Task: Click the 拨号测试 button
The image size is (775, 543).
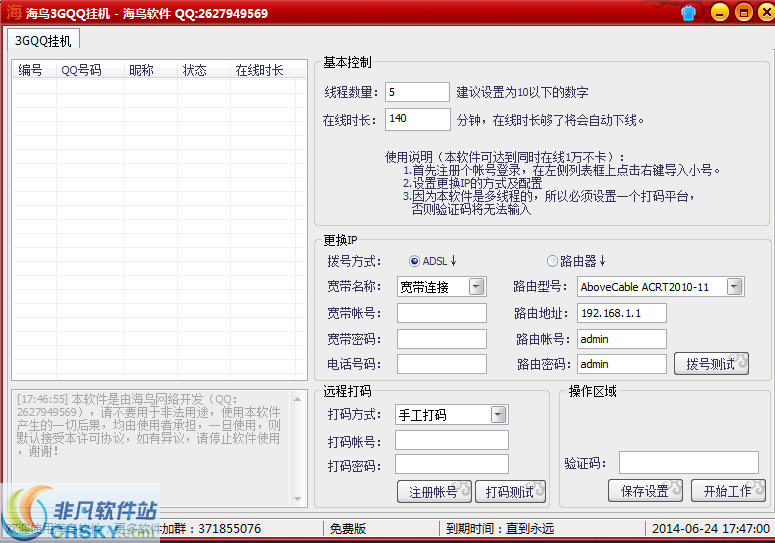Action: click(x=711, y=364)
